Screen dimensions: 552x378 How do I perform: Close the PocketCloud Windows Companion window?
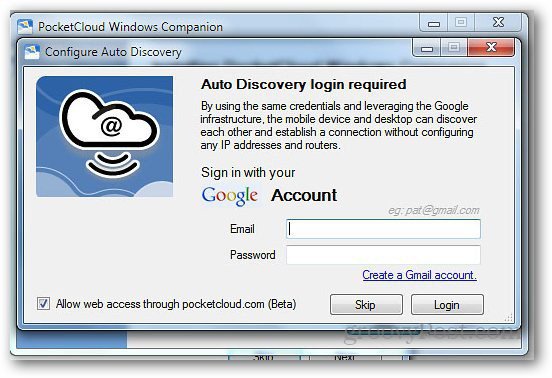(x=498, y=23)
